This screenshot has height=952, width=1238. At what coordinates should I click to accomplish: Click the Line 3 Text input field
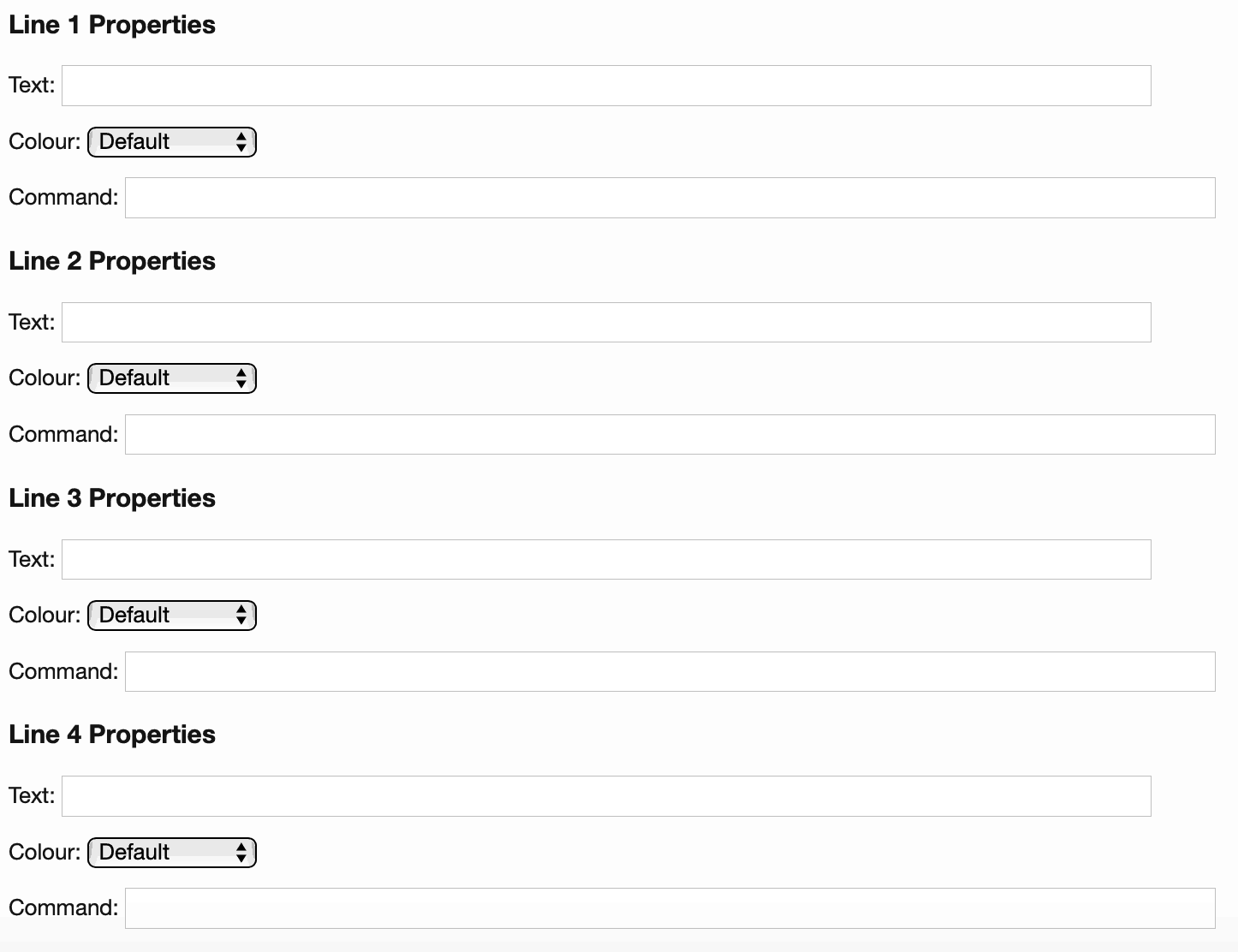coord(605,560)
